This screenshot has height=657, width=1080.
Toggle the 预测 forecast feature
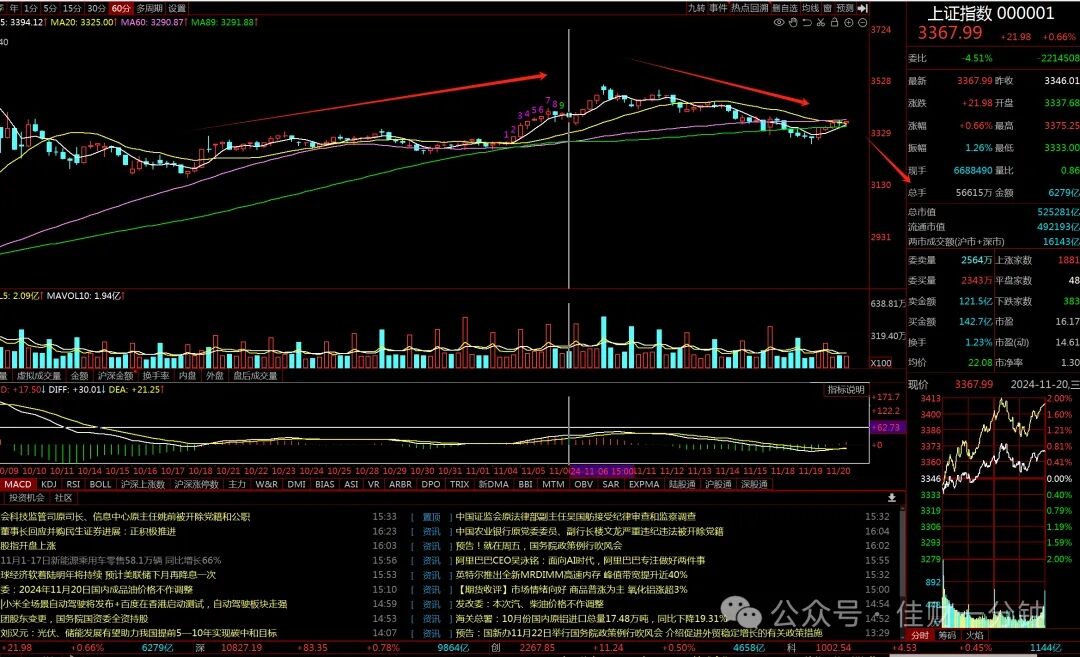844,8
